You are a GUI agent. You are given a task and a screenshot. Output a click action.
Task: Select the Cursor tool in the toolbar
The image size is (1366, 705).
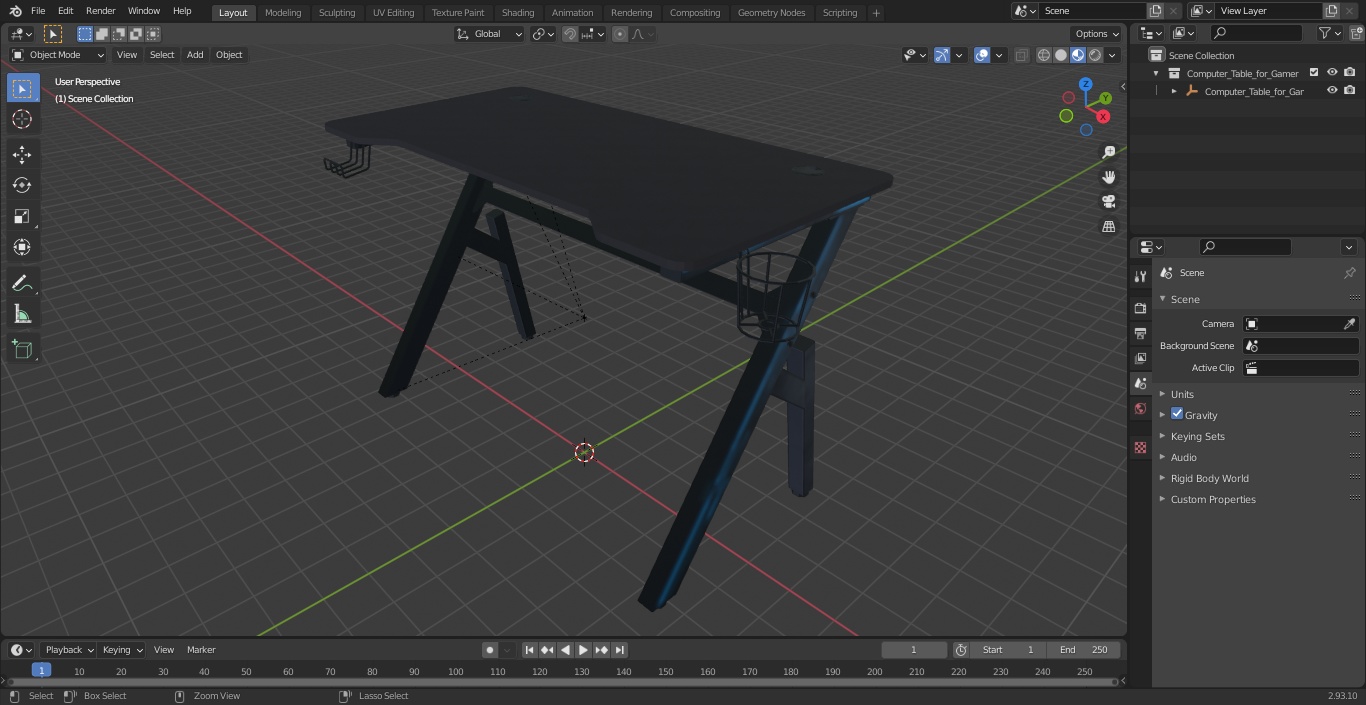pyautogui.click(x=22, y=119)
